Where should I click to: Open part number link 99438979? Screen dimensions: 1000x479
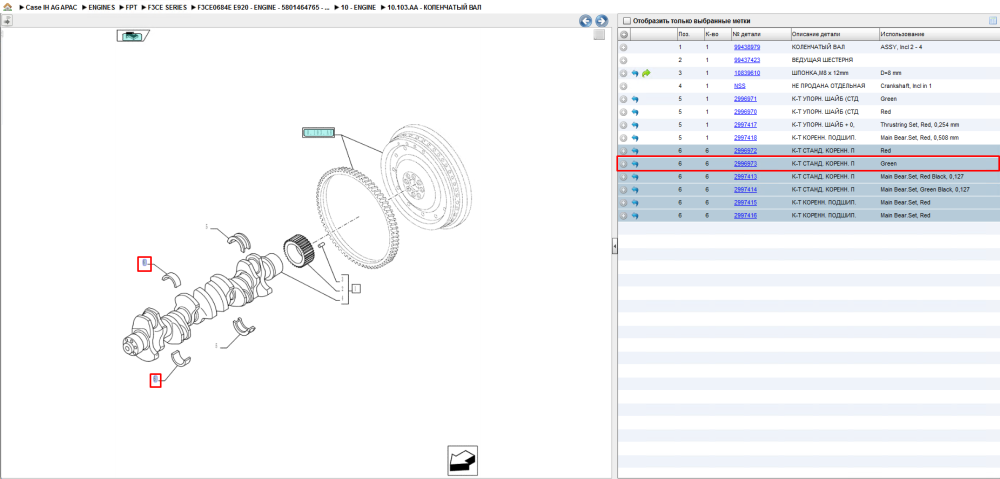[x=747, y=47]
